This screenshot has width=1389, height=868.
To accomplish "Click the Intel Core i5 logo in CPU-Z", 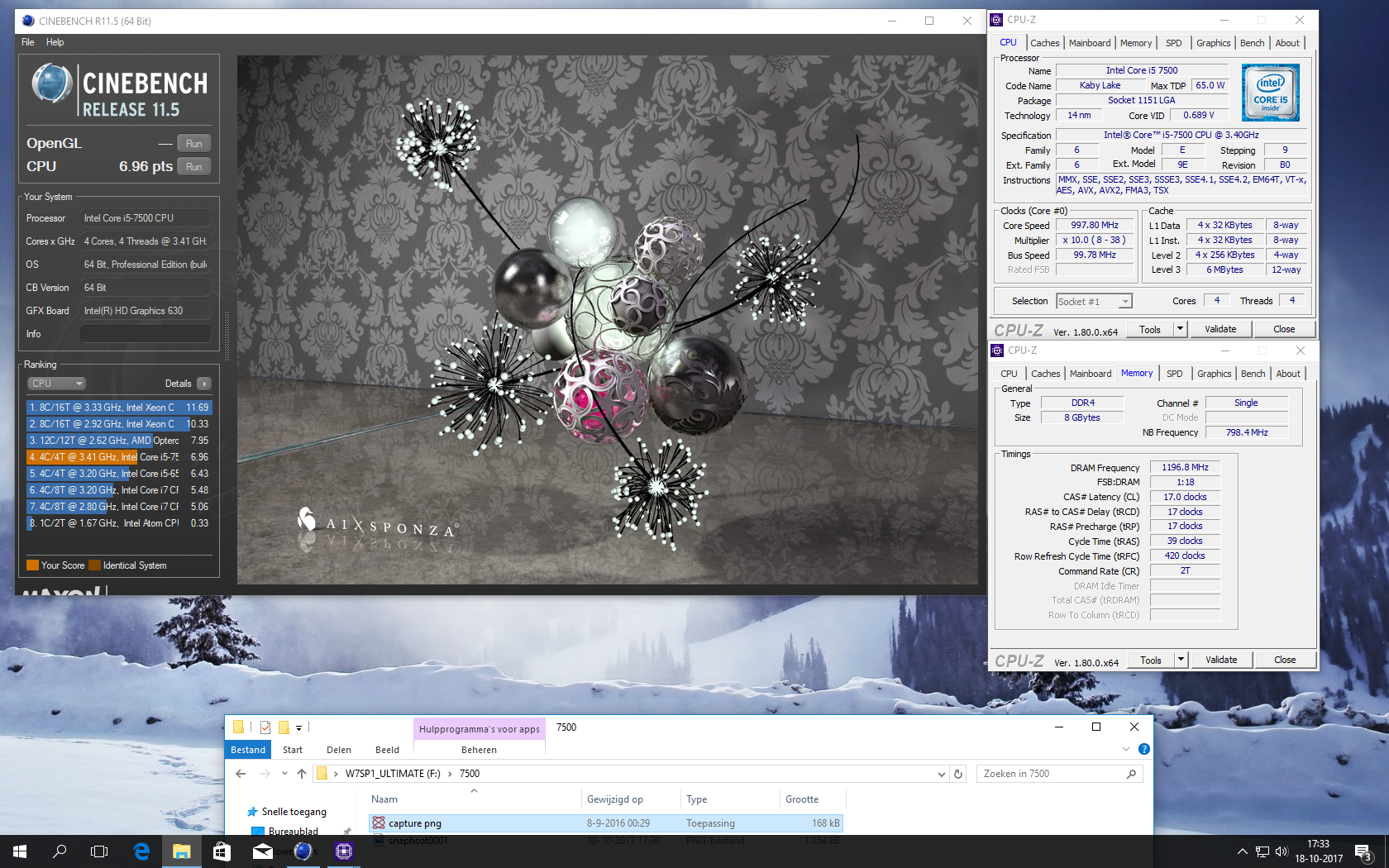I will pos(1271,93).
